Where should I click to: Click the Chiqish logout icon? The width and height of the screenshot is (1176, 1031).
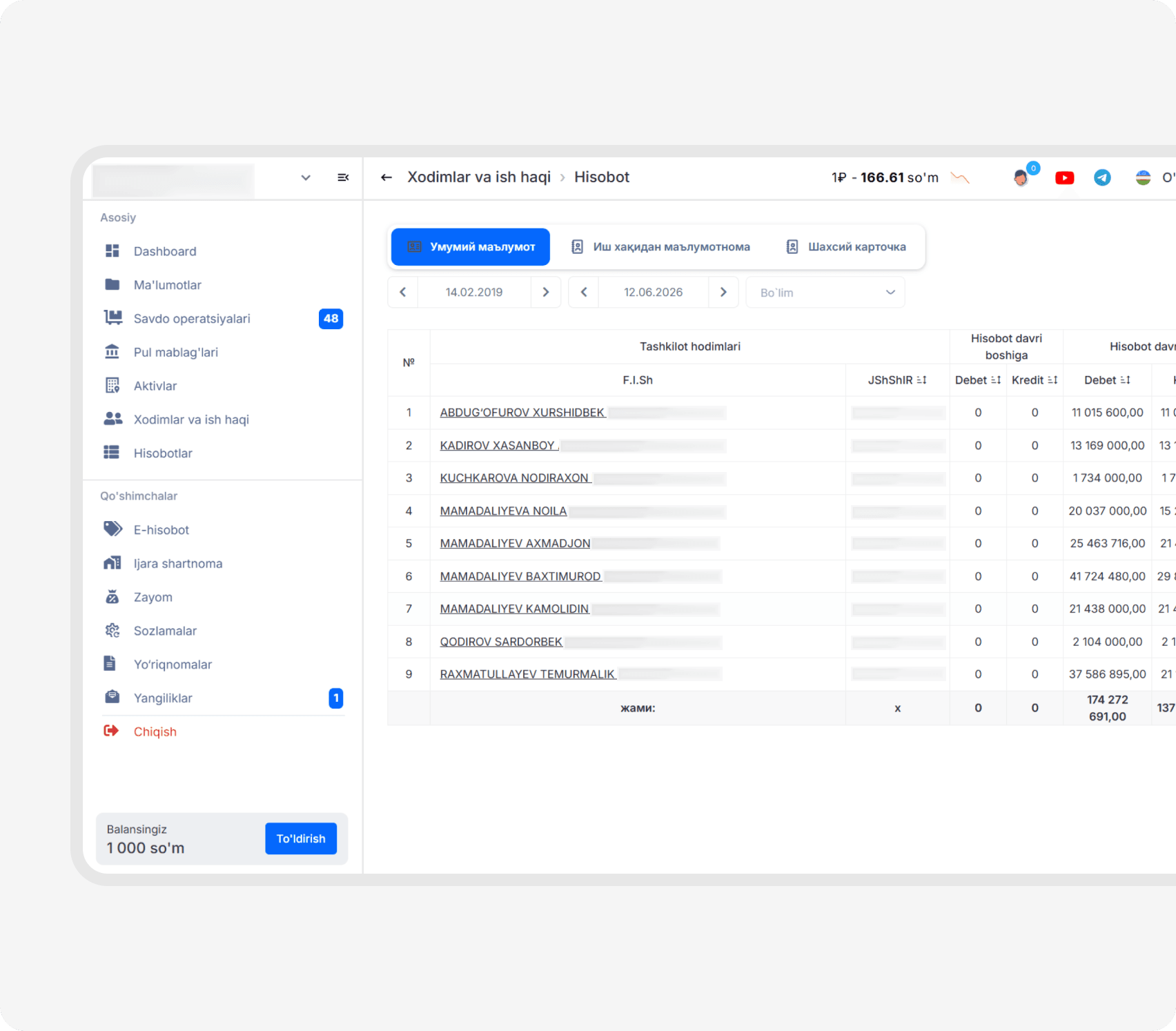(x=111, y=731)
